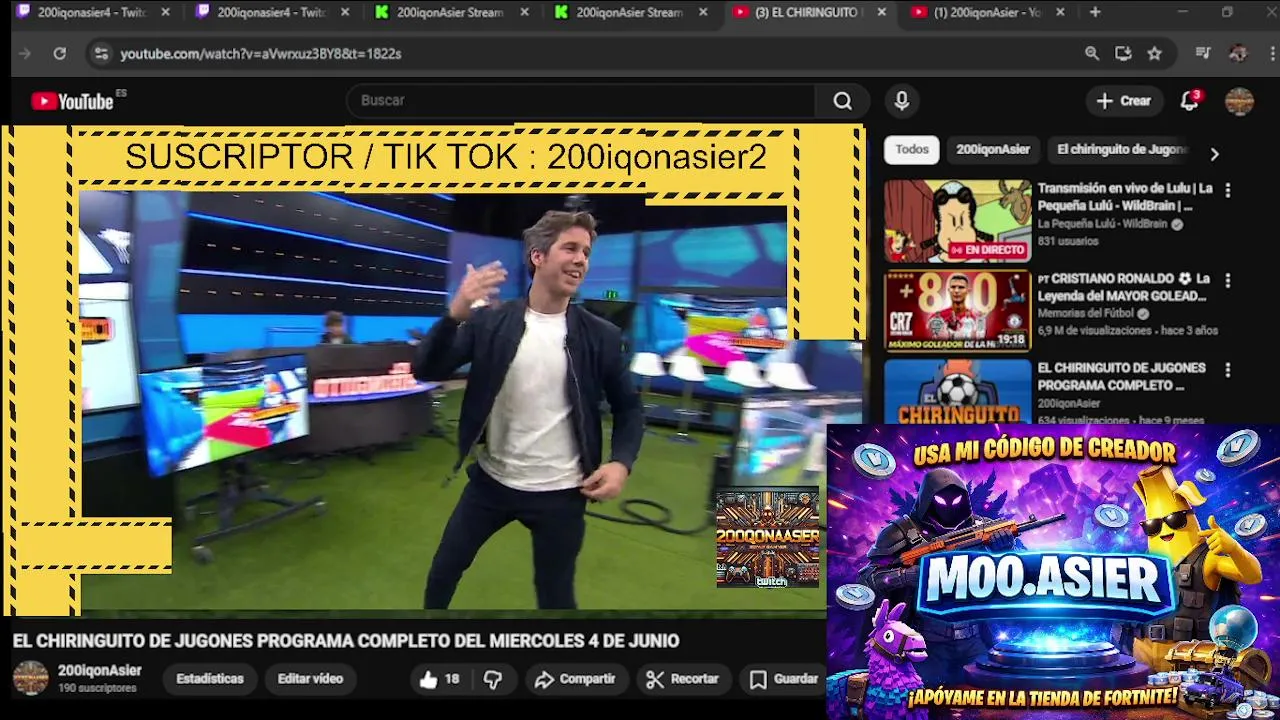Image resolution: width=1280 pixels, height=720 pixels.
Task: Reload the page with refresh icon
Action: [60, 54]
